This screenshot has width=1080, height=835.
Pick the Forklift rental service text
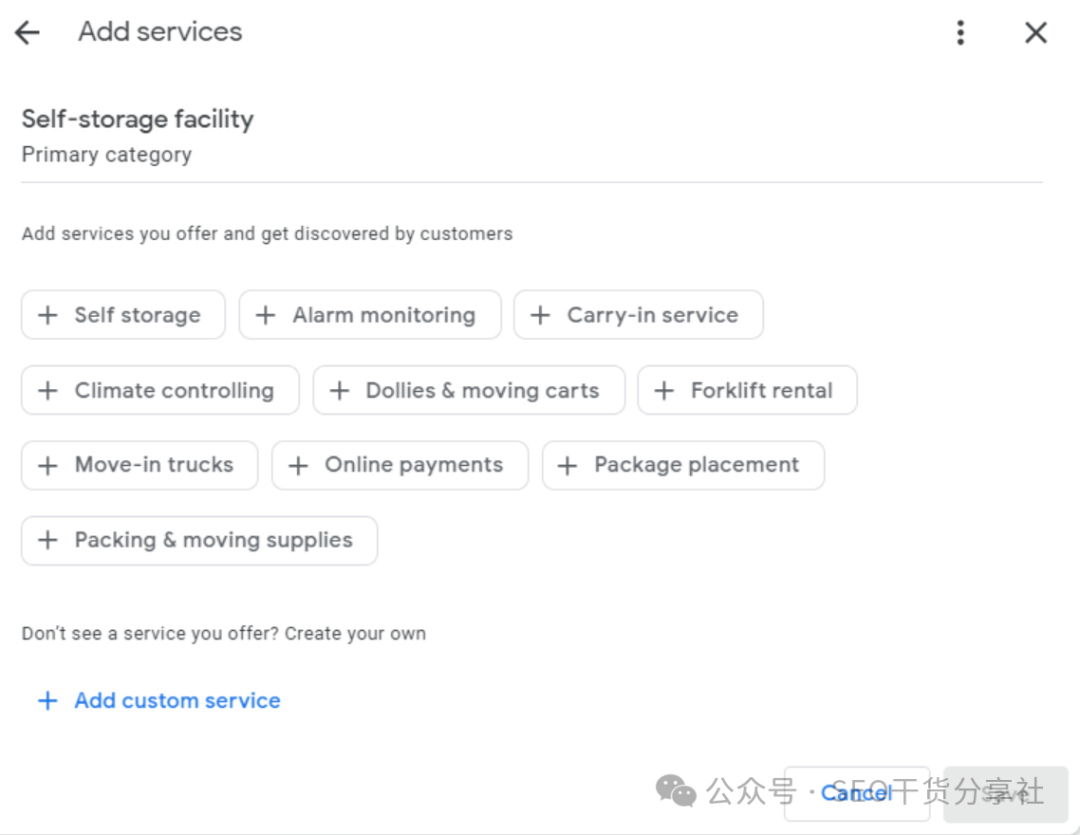(x=761, y=390)
